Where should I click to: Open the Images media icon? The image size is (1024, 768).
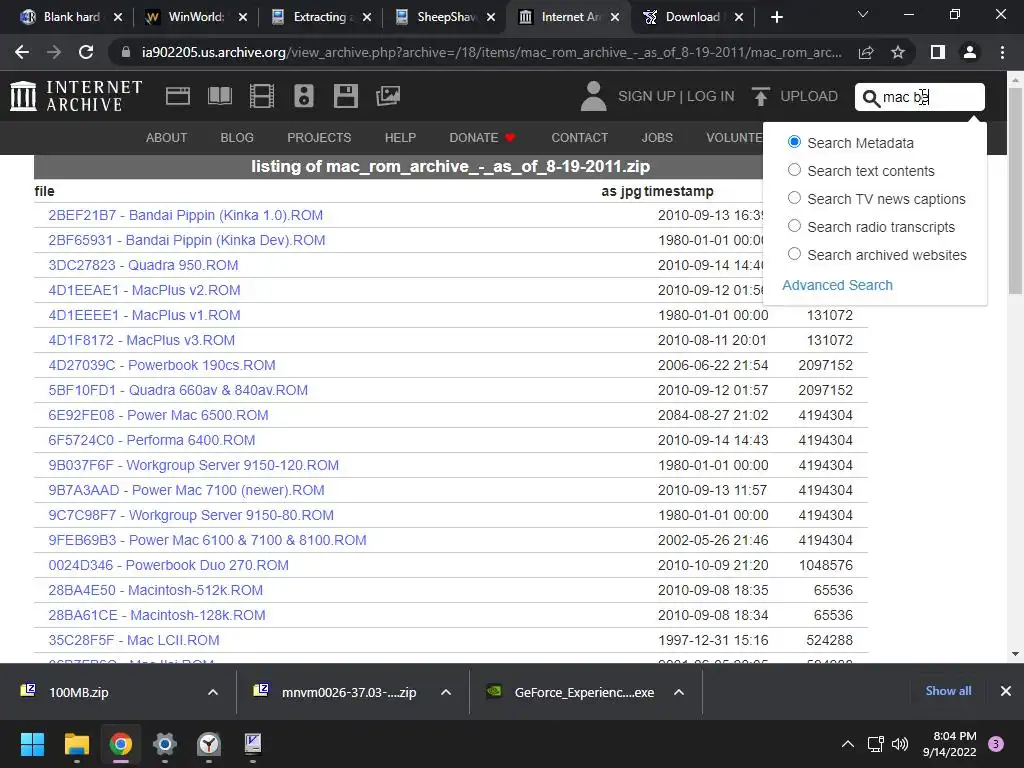pyautogui.click(x=388, y=96)
